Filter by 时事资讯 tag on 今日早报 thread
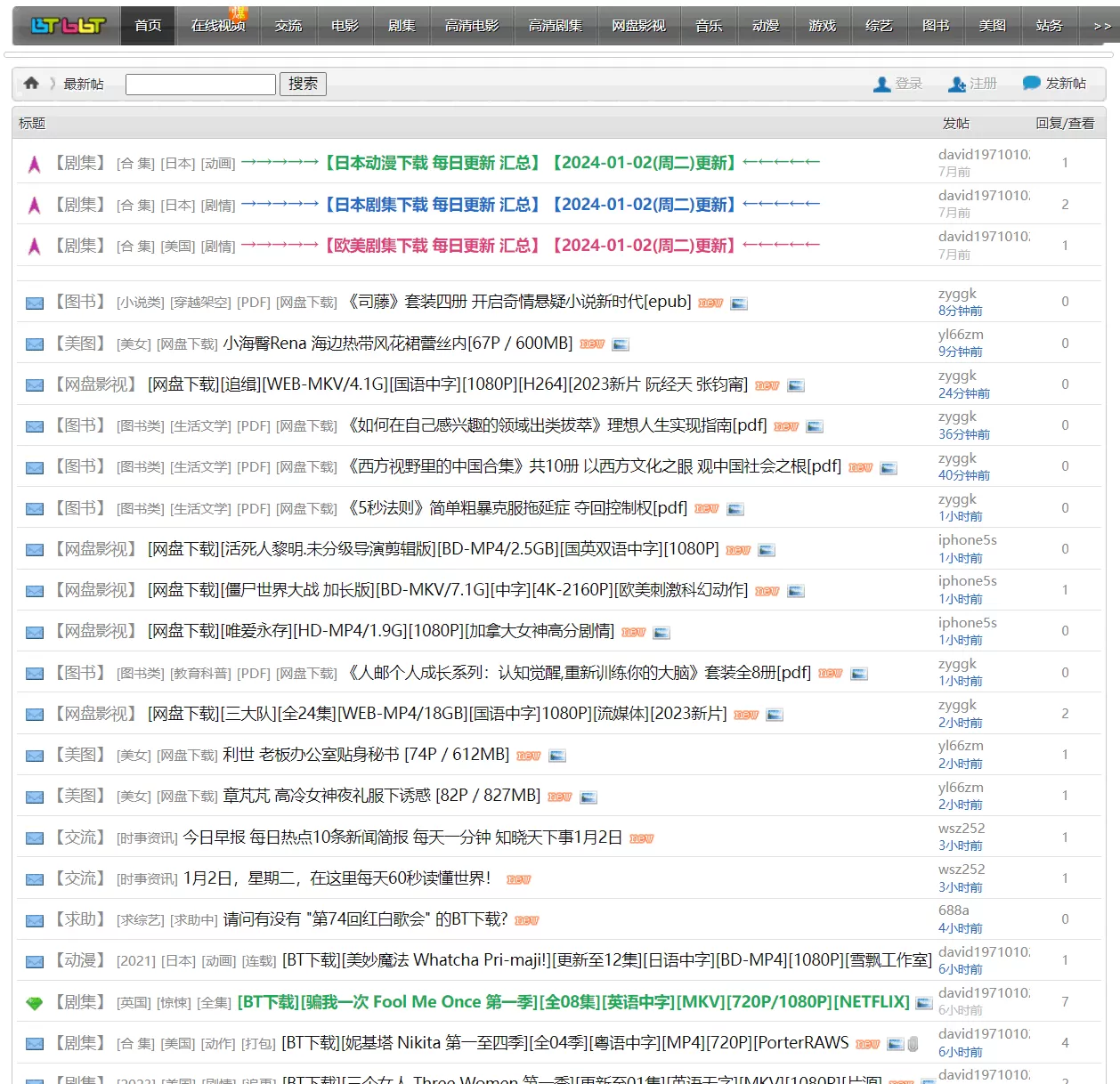The width and height of the screenshot is (1120, 1084). tap(147, 837)
